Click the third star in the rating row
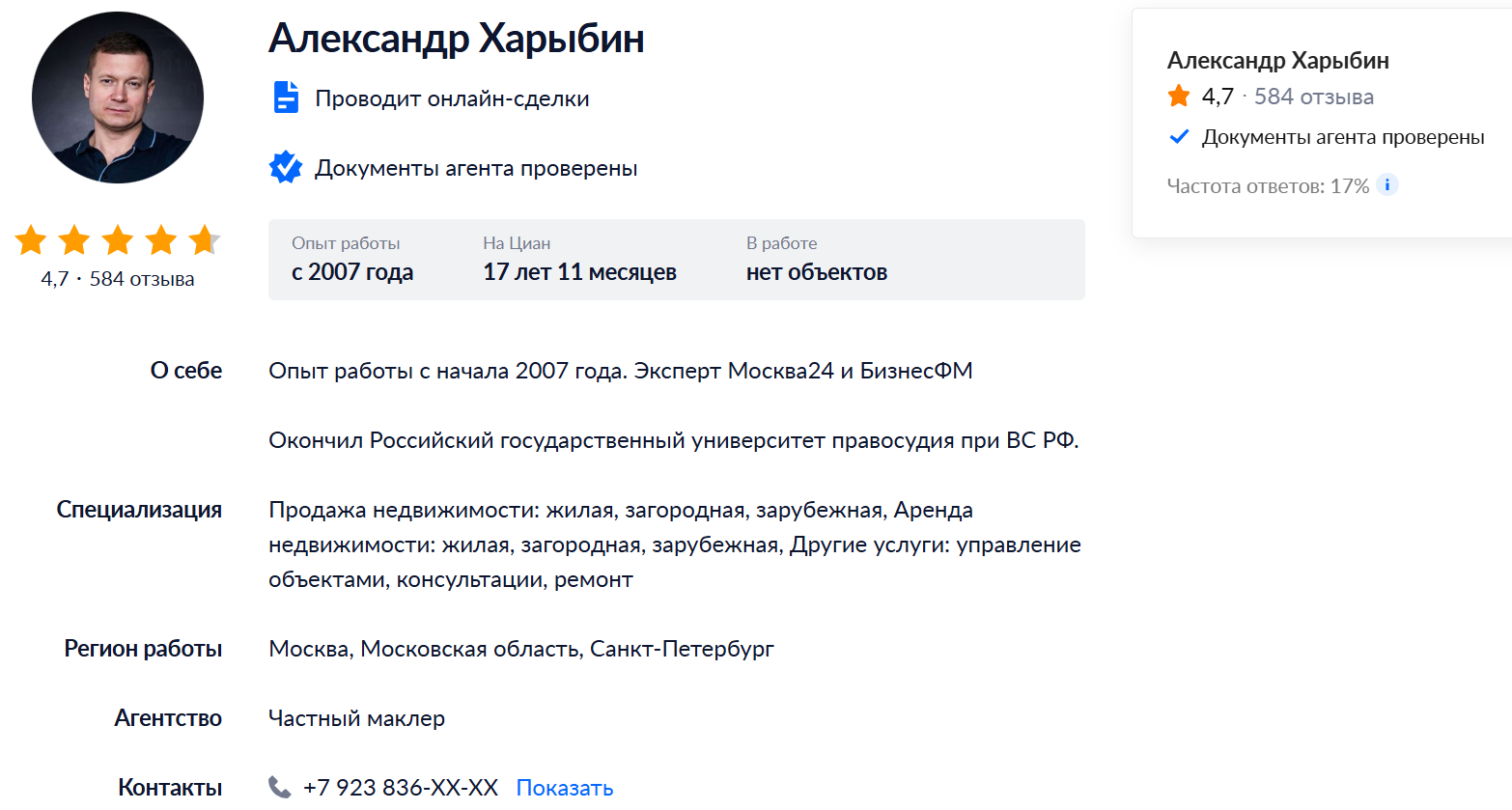The width and height of the screenshot is (1512, 810). click(117, 240)
